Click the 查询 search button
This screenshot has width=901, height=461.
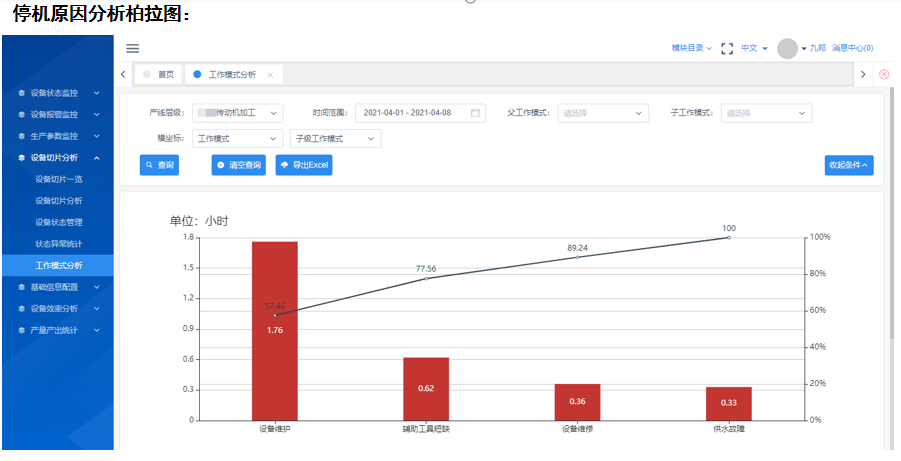pyautogui.click(x=160, y=165)
